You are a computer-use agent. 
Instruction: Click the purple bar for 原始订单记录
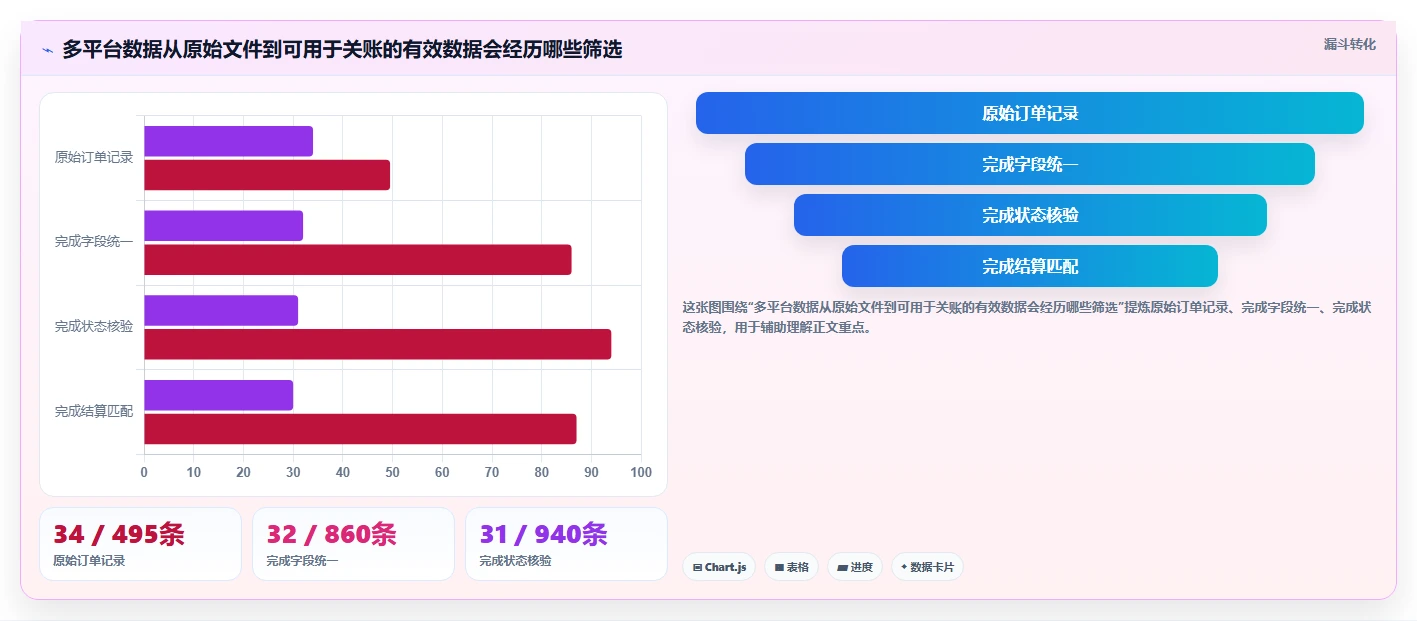click(228, 141)
